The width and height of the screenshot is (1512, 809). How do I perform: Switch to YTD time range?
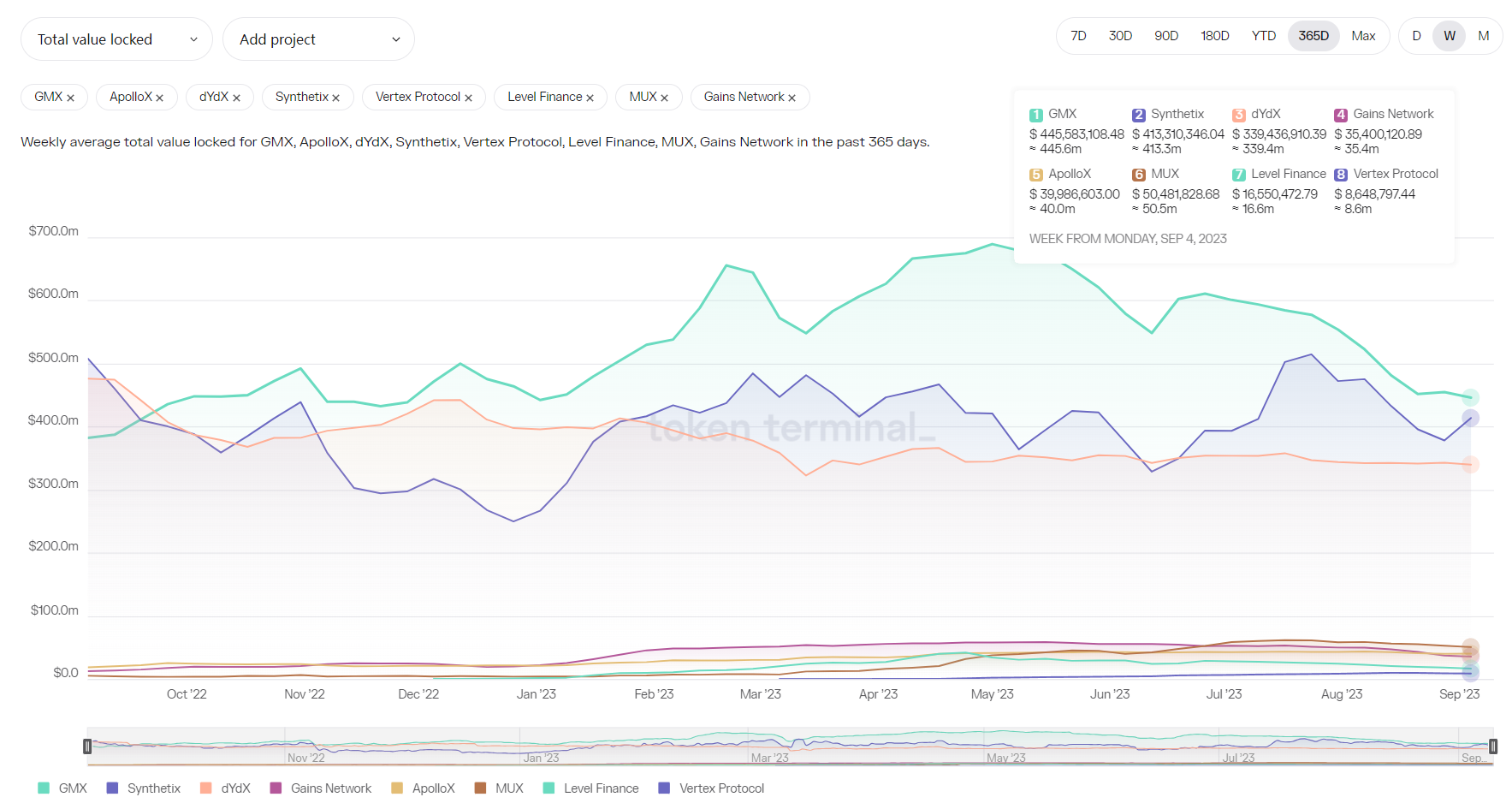coord(1263,36)
